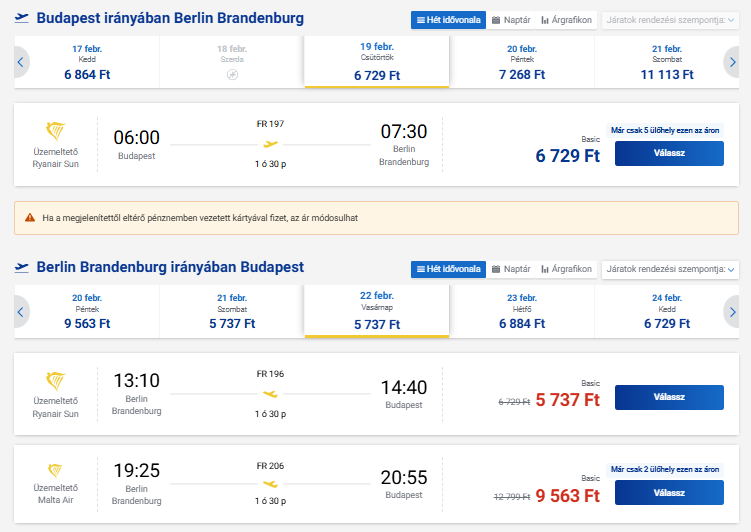Screen dimensions: 751x532
Task: Click right arrow in return date carousel
Action: pos(731,312)
